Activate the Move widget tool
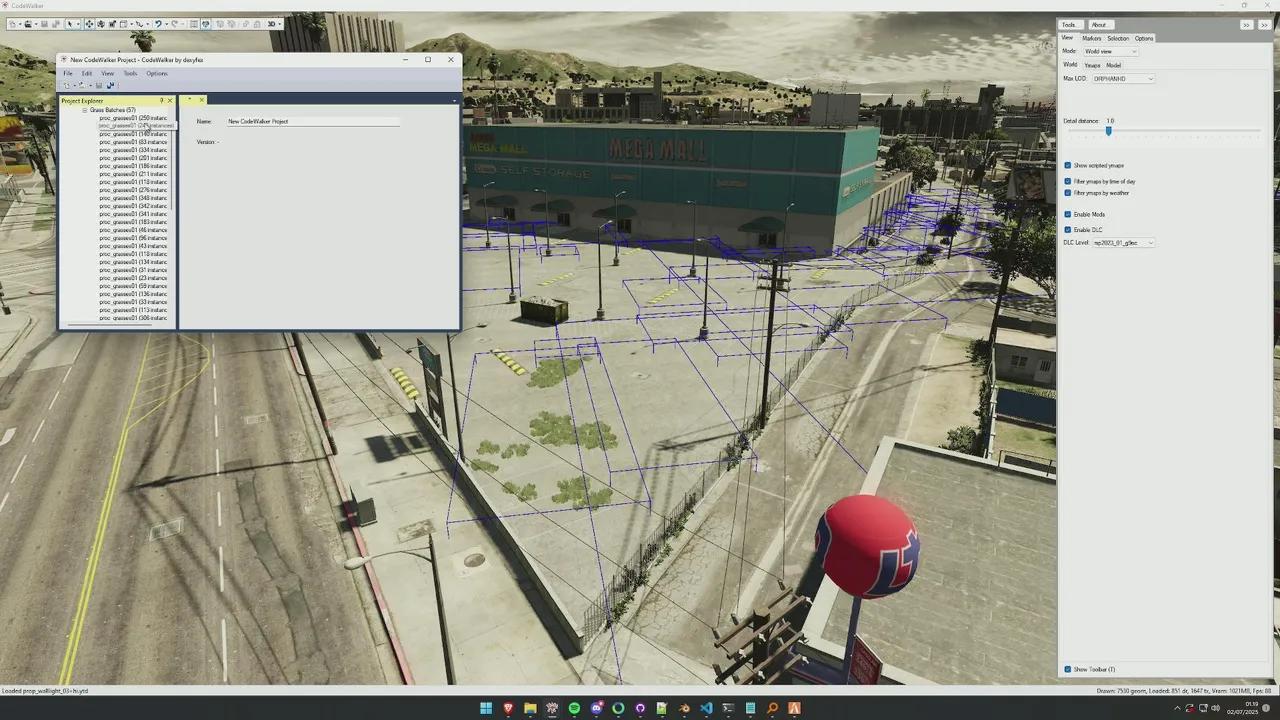This screenshot has height=720, width=1280. tap(90, 24)
